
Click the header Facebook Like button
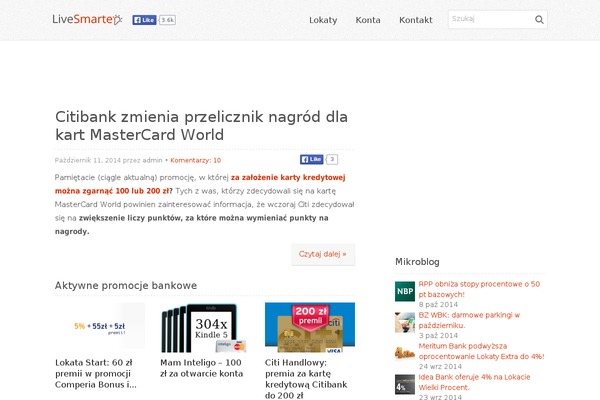pos(144,20)
